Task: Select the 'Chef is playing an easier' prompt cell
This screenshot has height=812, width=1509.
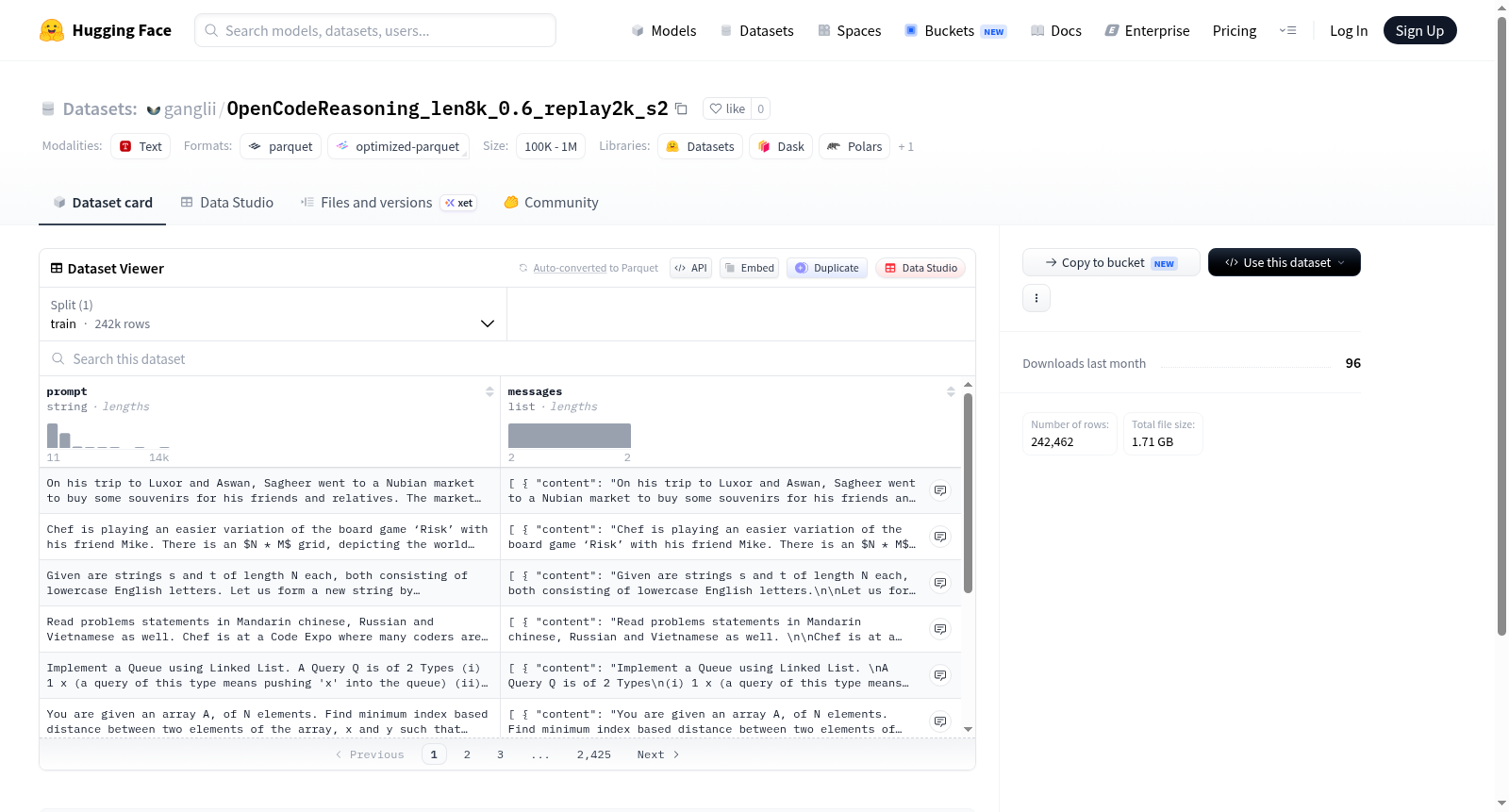Action: point(270,537)
